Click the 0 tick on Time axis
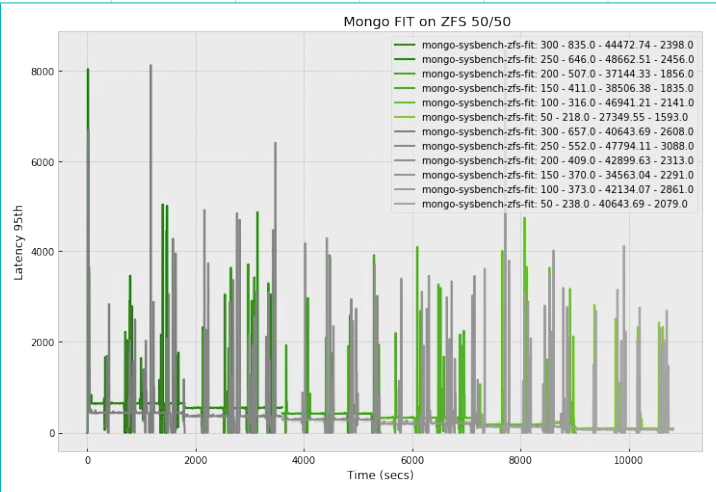The image size is (716, 492). (88, 460)
